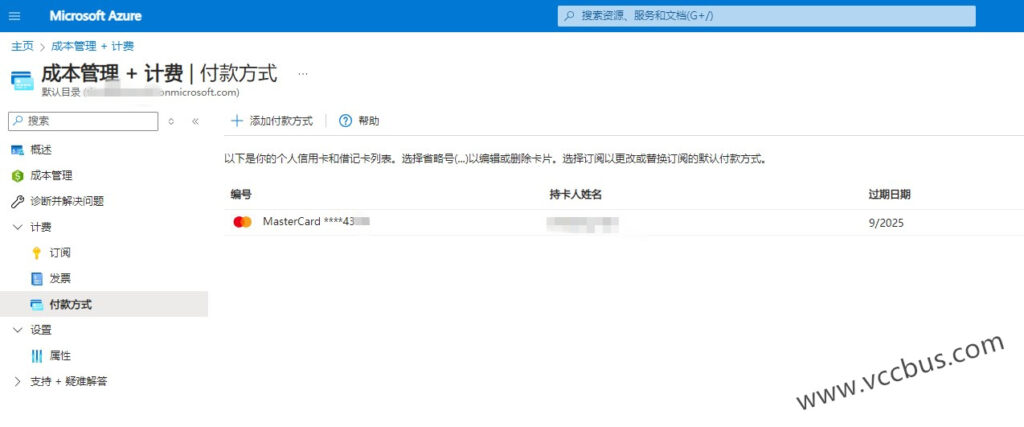Click the top search resources field
This screenshot has height=427, width=1024.
pos(765,16)
